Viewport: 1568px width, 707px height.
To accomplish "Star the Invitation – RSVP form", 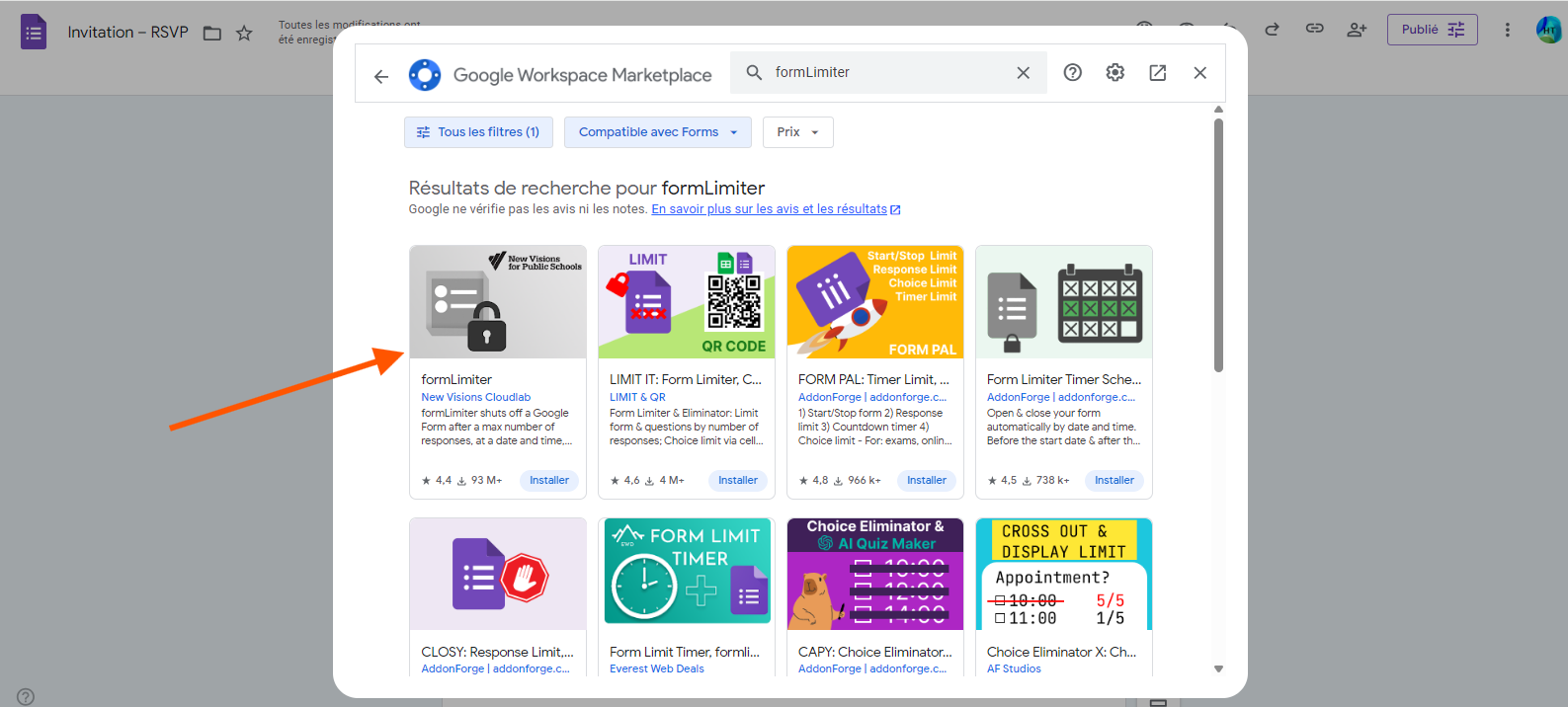I will coord(244,33).
